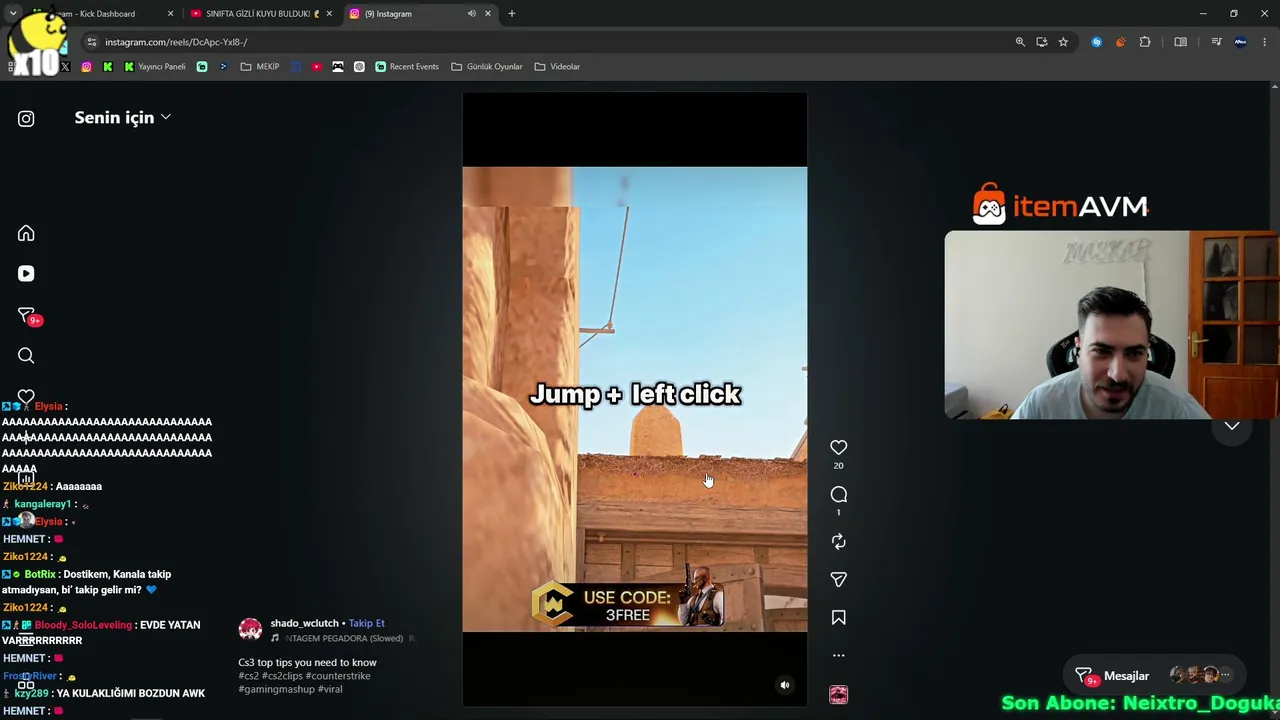The image size is (1280, 720).
Task: Open the MEKİP bookmarks folder
Action: tap(260, 67)
